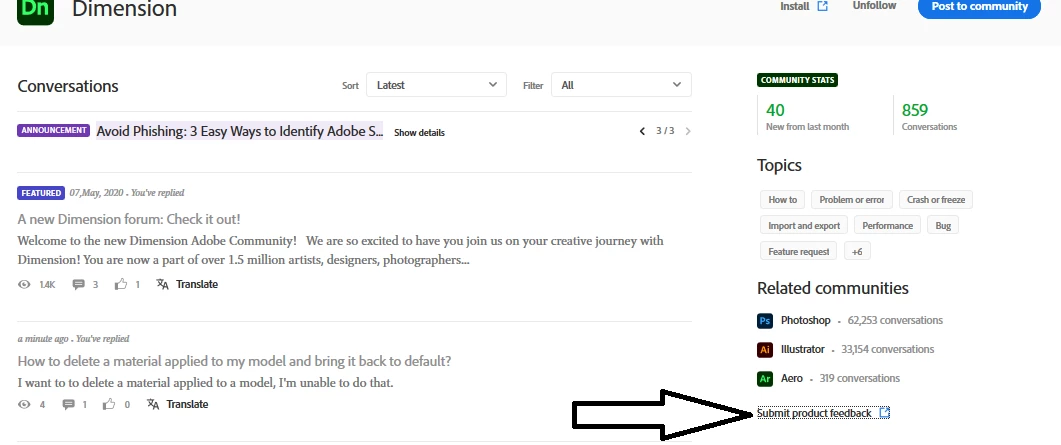Open the Photoshop community link
Viewport: 1061px width, 445px height.
click(805, 321)
